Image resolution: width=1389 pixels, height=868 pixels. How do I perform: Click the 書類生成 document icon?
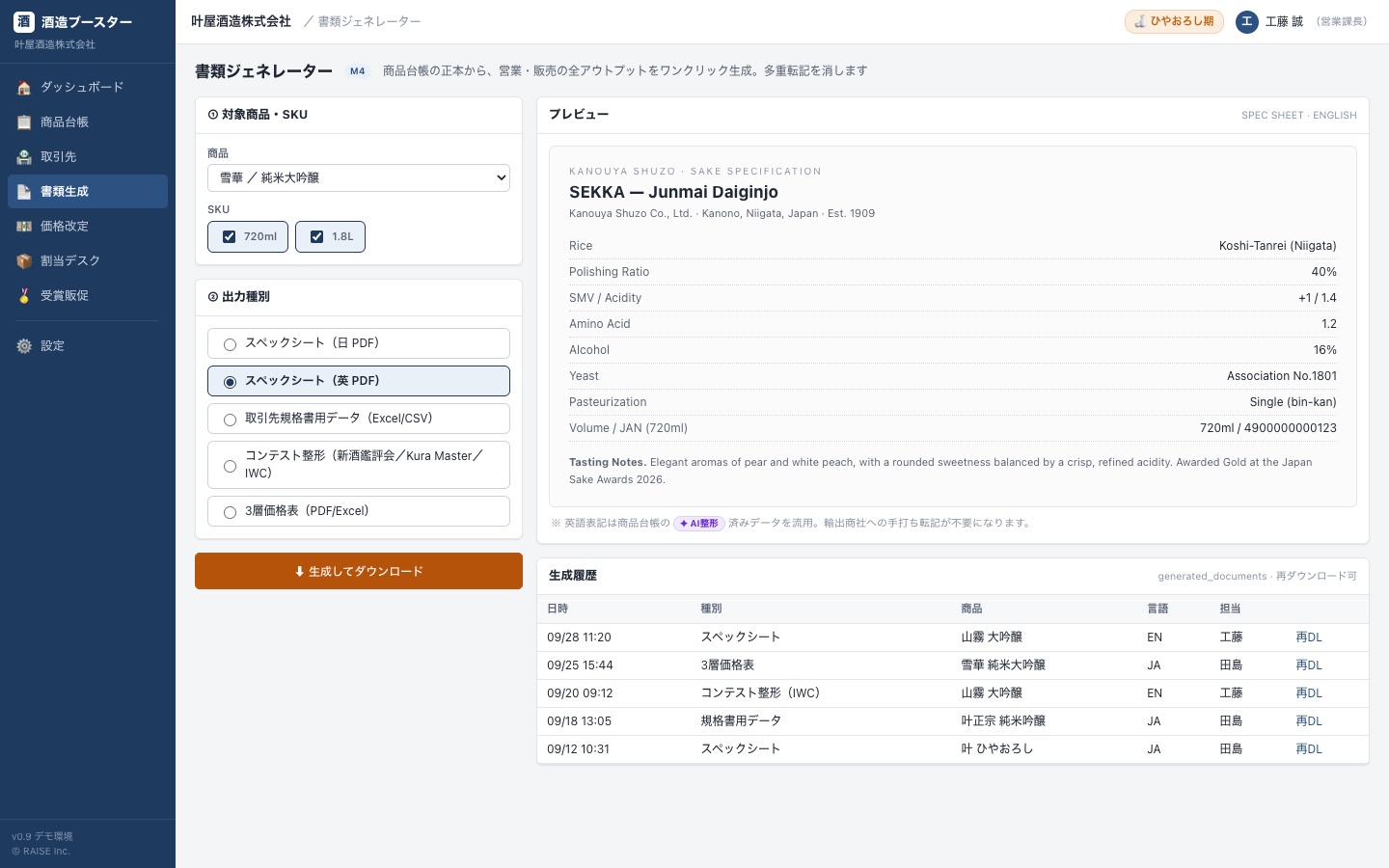pyautogui.click(x=24, y=192)
